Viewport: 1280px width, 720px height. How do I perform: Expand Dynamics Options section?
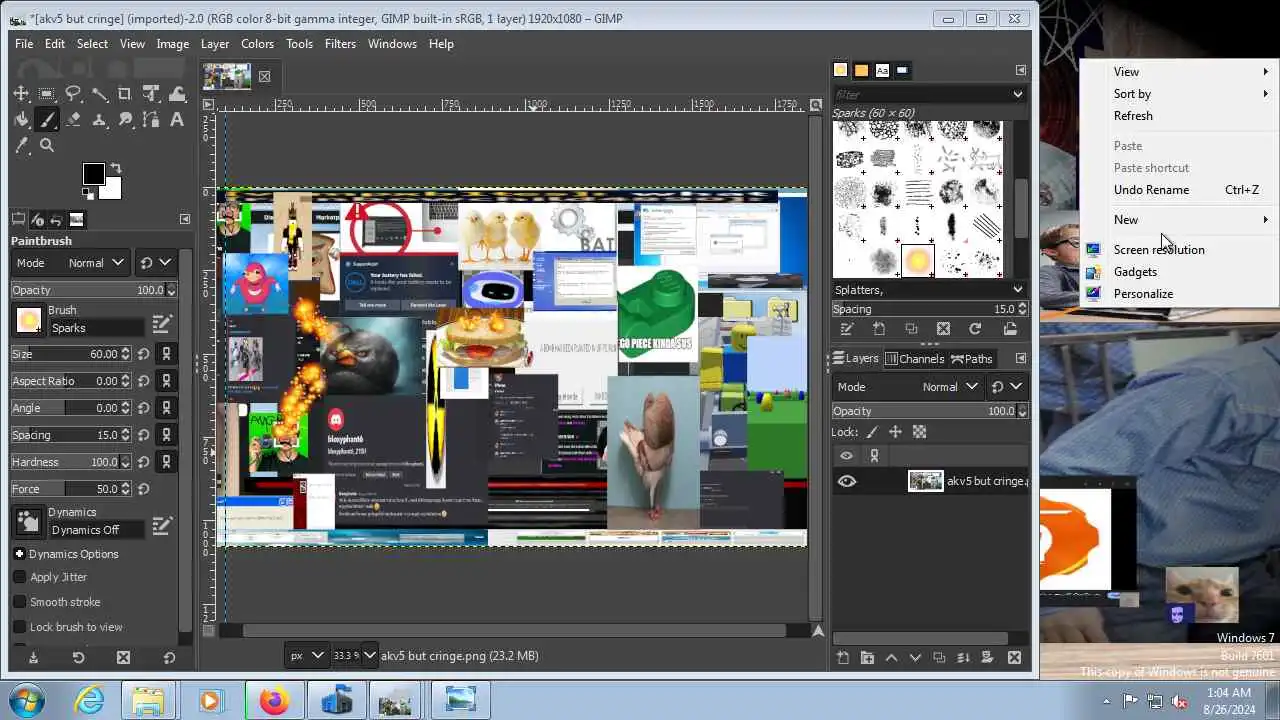(x=19, y=554)
